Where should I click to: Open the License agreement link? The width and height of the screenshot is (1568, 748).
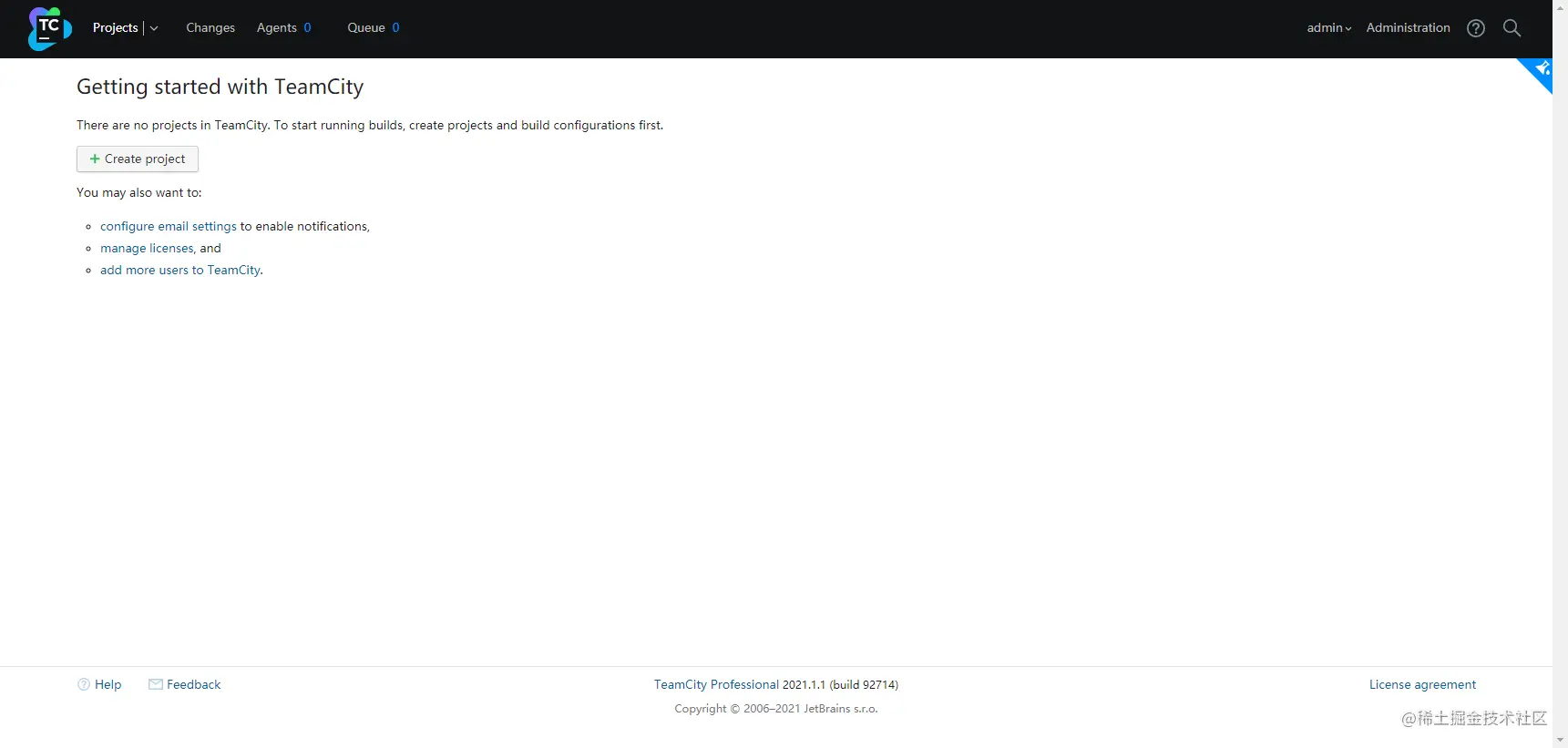[x=1422, y=685]
